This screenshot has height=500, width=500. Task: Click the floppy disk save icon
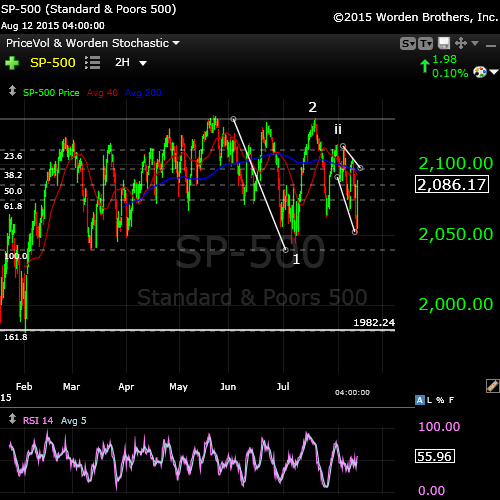pos(444,43)
